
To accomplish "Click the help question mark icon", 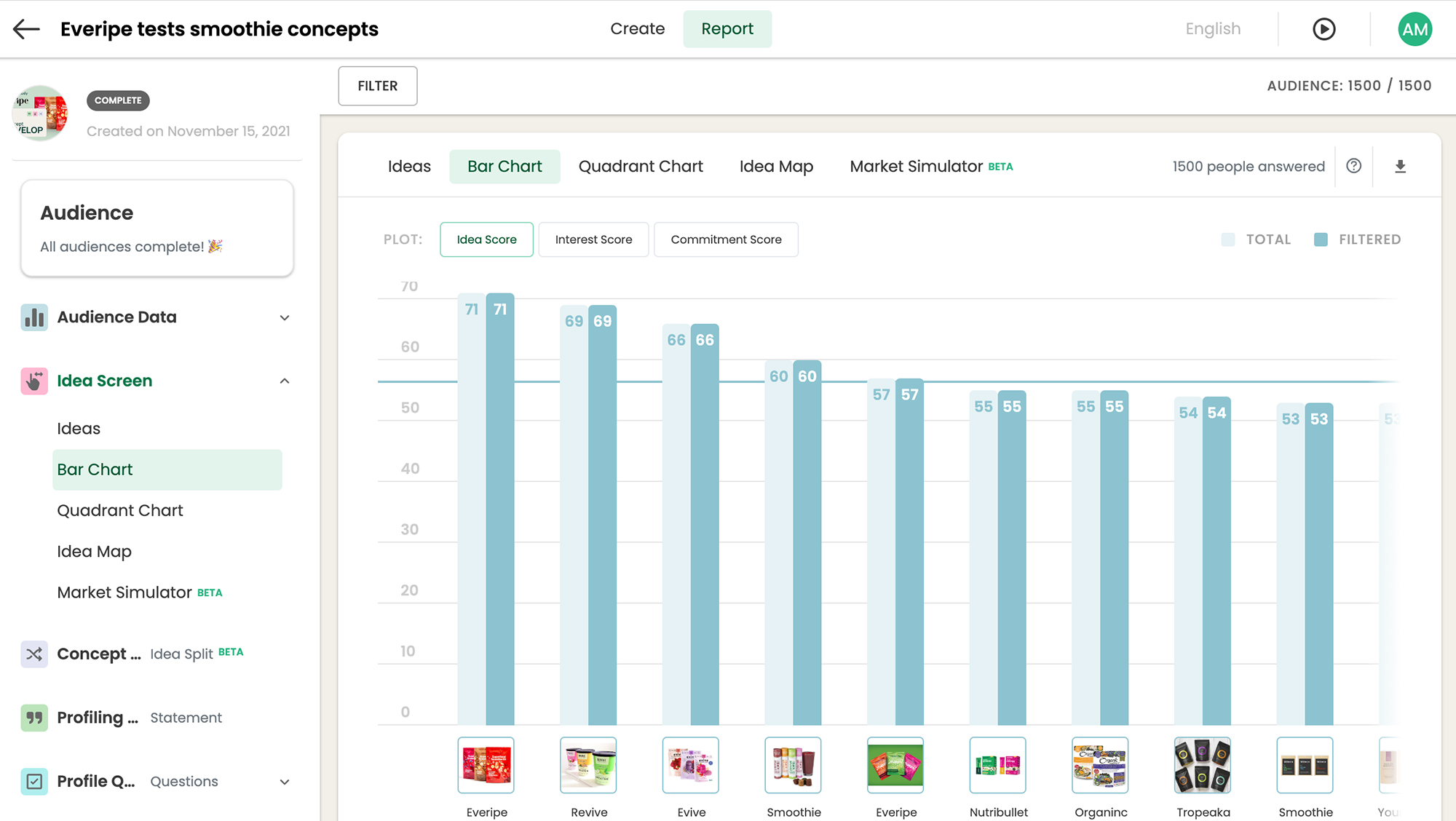I will coord(1353,166).
